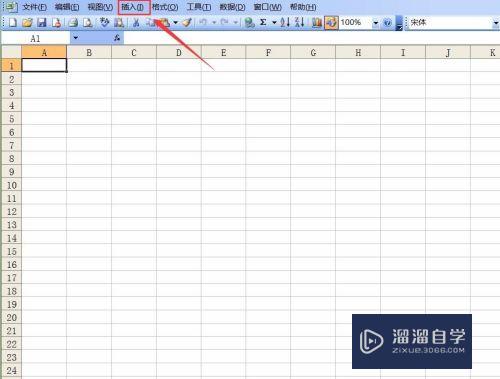Cut the selection with the scissors icon
This screenshot has height=379, width=500.
click(136, 23)
